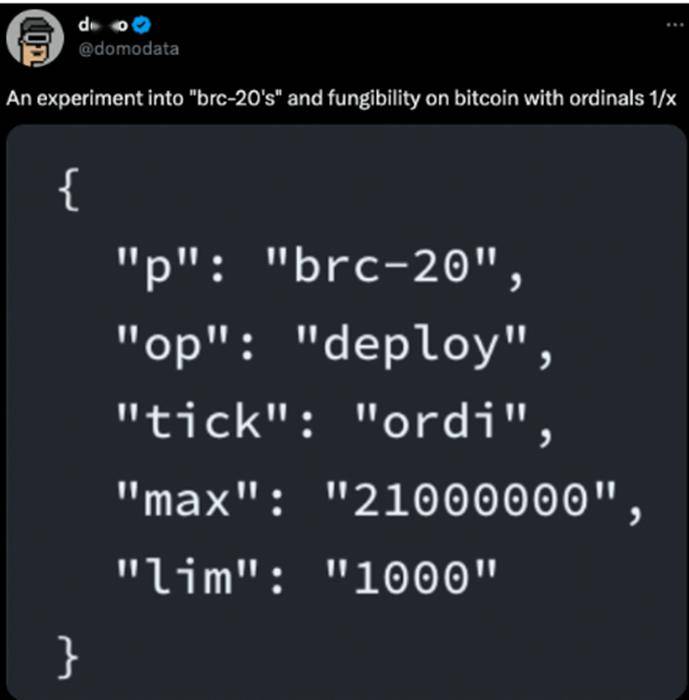Click the "ordi" ticker value
The height and width of the screenshot is (700, 689).
440,420
